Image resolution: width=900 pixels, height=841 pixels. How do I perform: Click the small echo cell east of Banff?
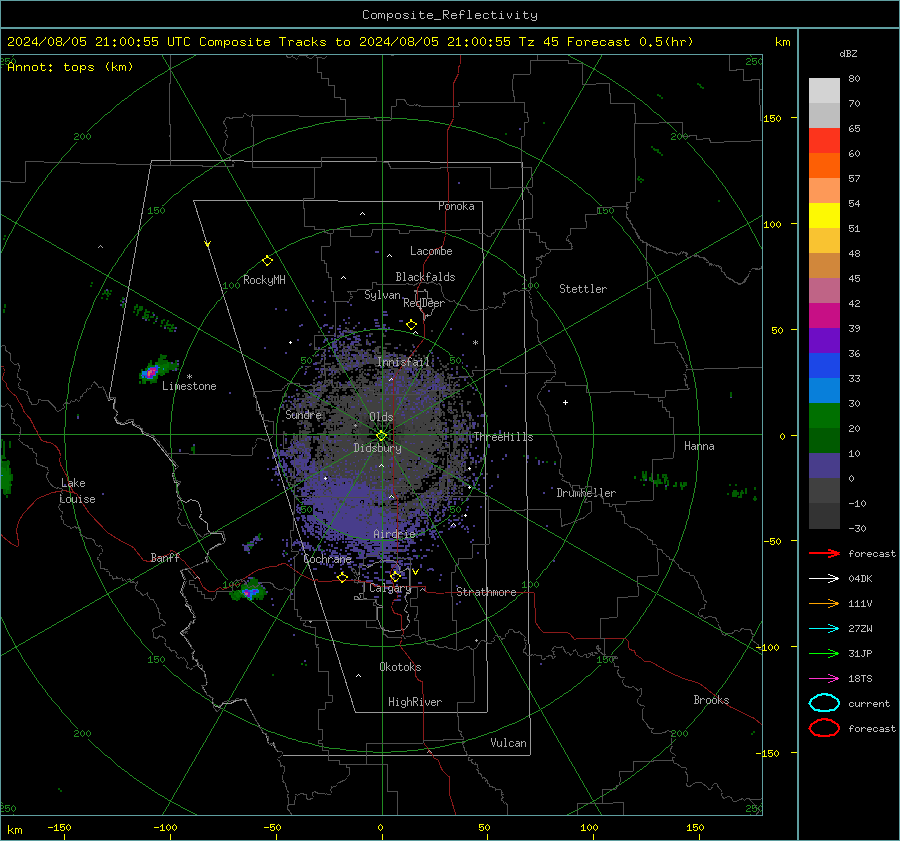[x=253, y=542]
